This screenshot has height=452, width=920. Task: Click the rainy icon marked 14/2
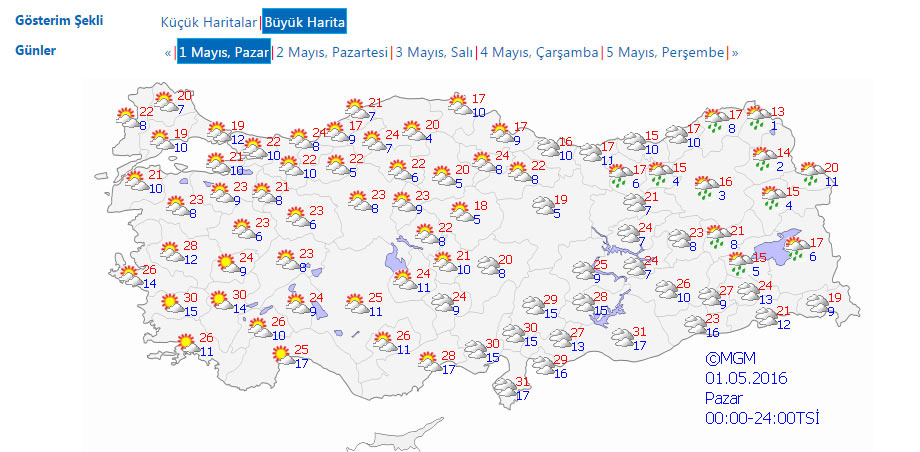[765, 158]
